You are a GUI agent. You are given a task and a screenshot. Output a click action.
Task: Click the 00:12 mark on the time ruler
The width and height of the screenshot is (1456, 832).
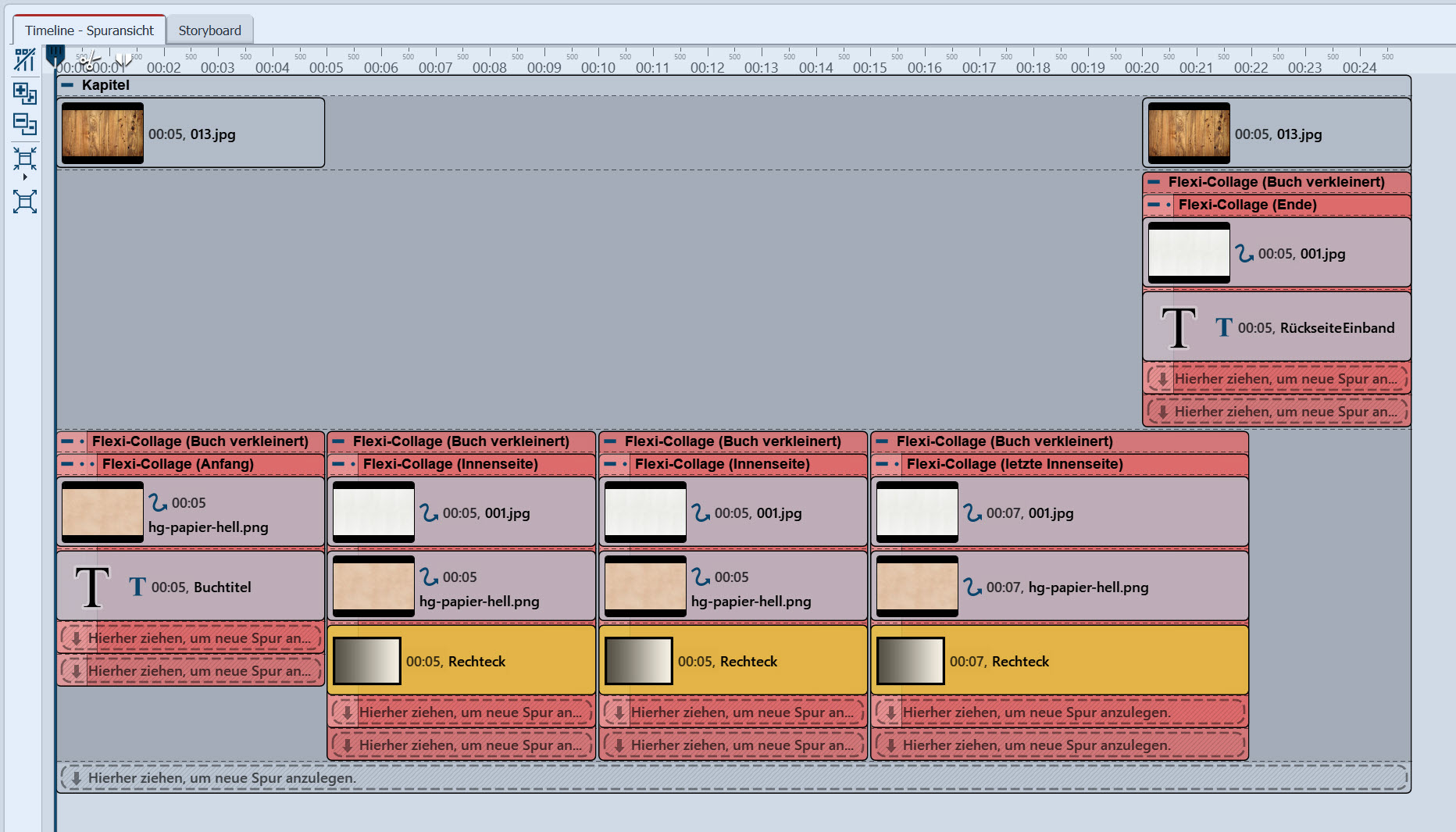pyautogui.click(x=707, y=67)
